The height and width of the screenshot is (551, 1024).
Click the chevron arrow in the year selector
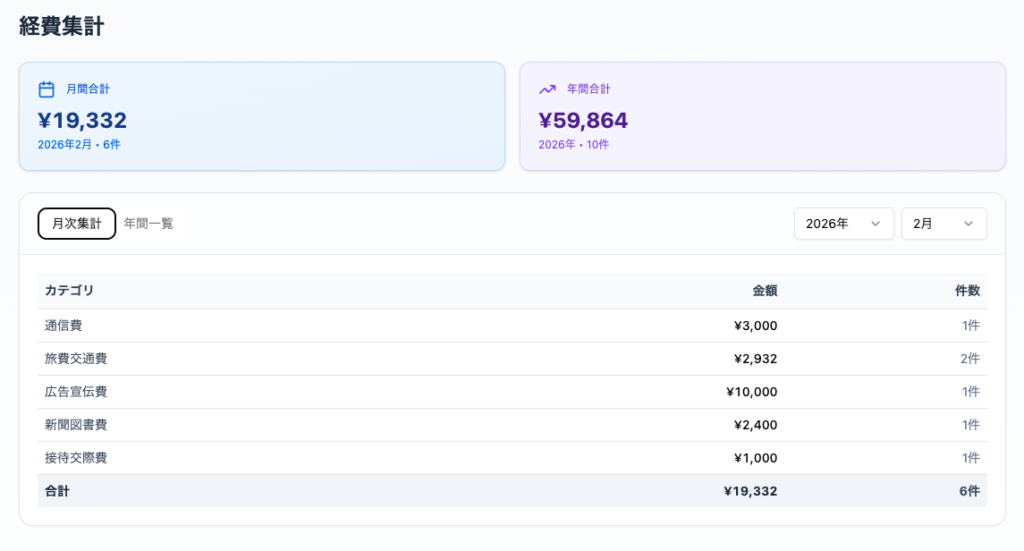(x=875, y=224)
